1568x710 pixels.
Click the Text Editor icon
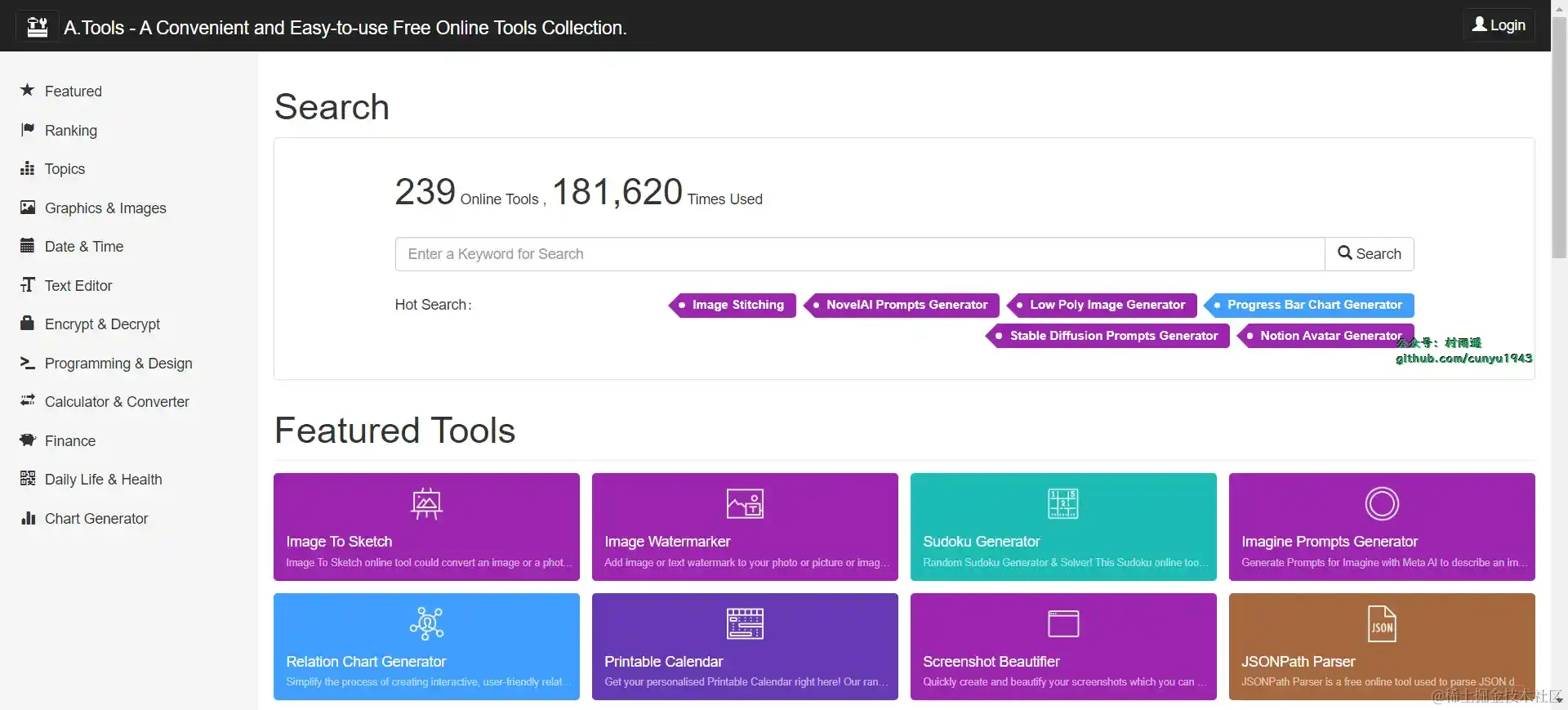pos(28,284)
